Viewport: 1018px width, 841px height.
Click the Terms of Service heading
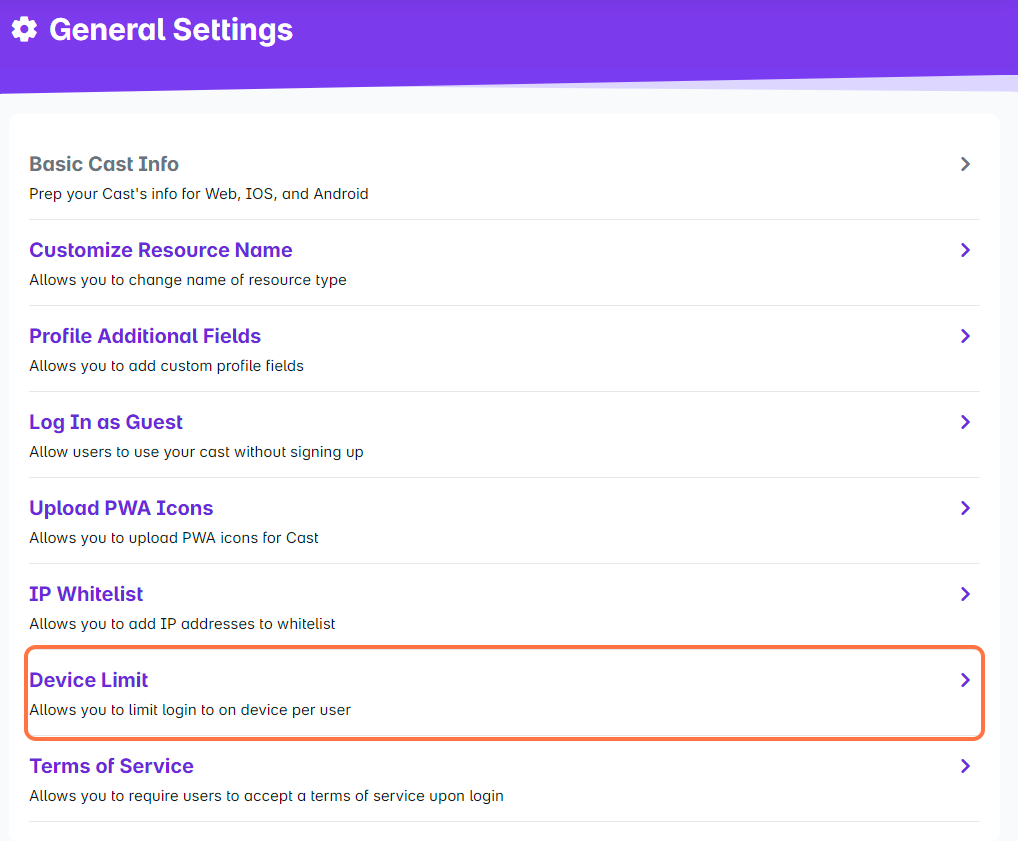111,766
